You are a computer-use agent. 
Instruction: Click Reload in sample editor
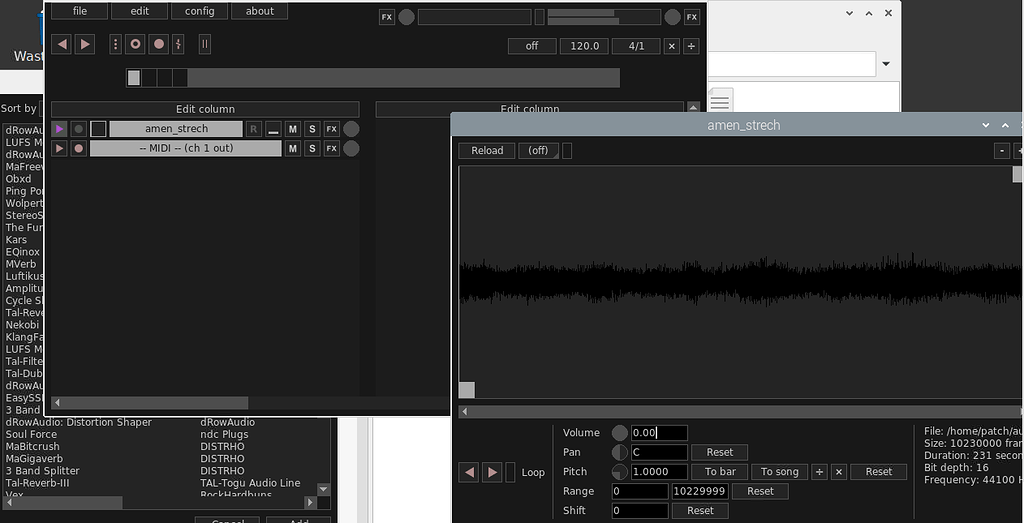pos(487,151)
